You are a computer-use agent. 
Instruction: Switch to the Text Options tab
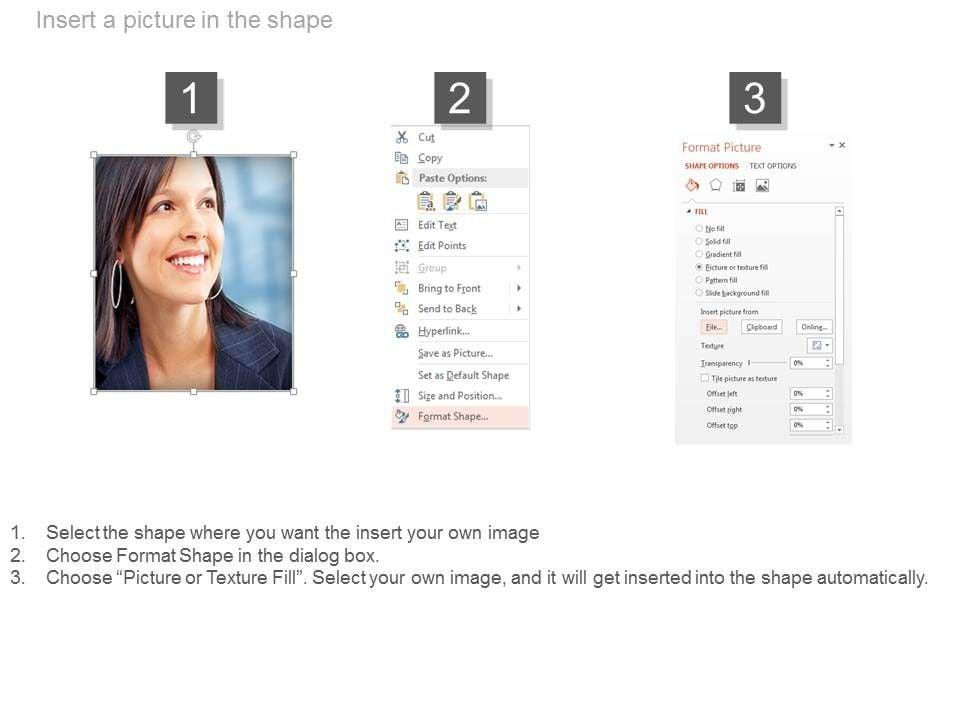pos(773,166)
